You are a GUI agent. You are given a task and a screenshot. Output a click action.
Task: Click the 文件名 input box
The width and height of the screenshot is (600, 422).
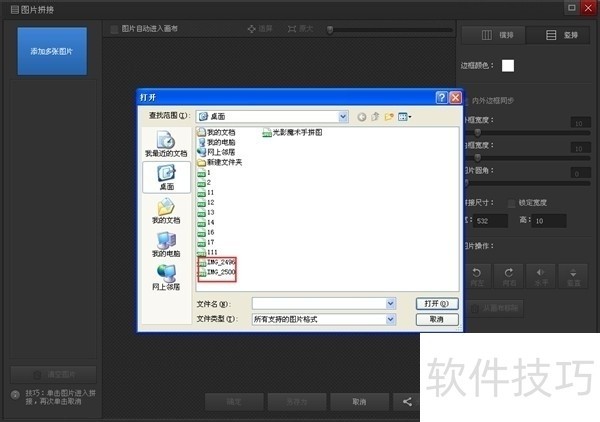tap(320, 304)
